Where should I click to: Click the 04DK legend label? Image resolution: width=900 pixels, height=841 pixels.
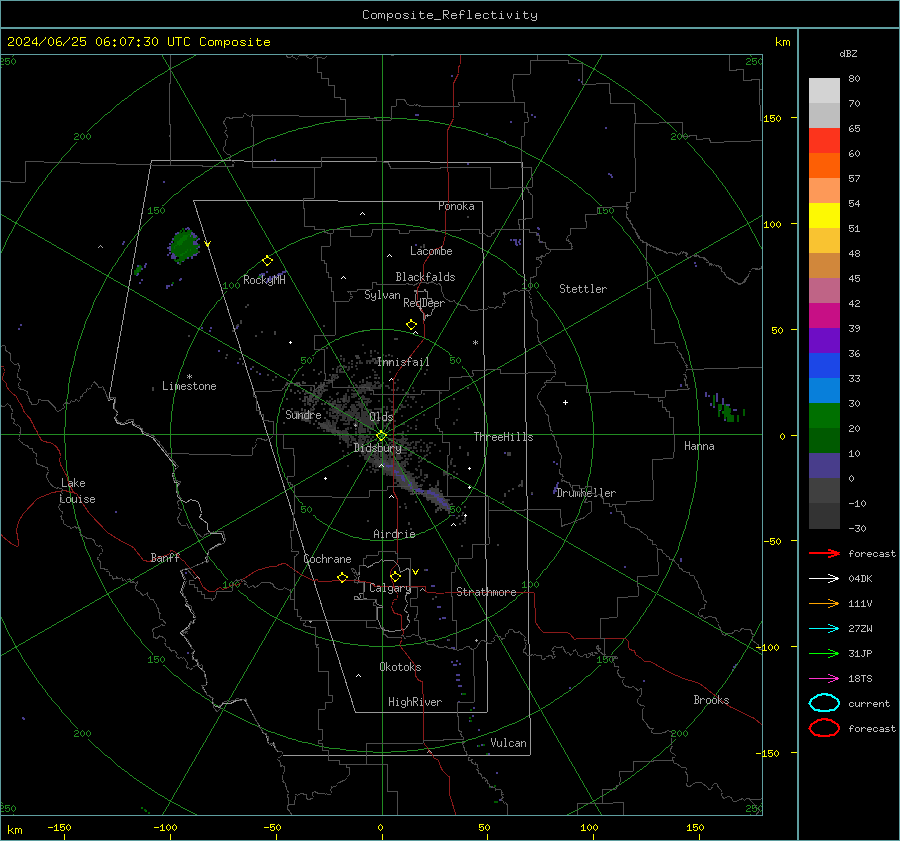coord(860,579)
